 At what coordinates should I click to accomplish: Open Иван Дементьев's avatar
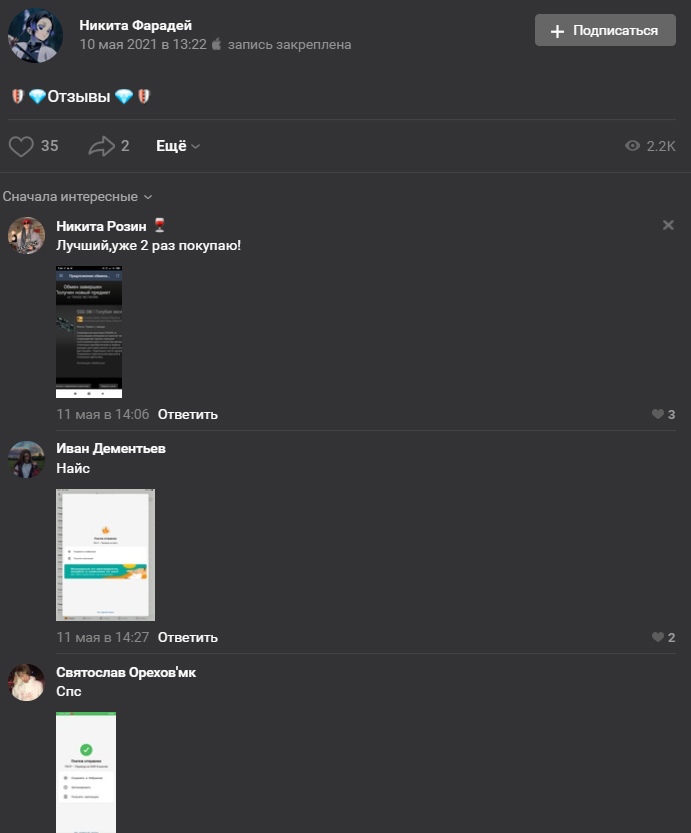point(26,459)
